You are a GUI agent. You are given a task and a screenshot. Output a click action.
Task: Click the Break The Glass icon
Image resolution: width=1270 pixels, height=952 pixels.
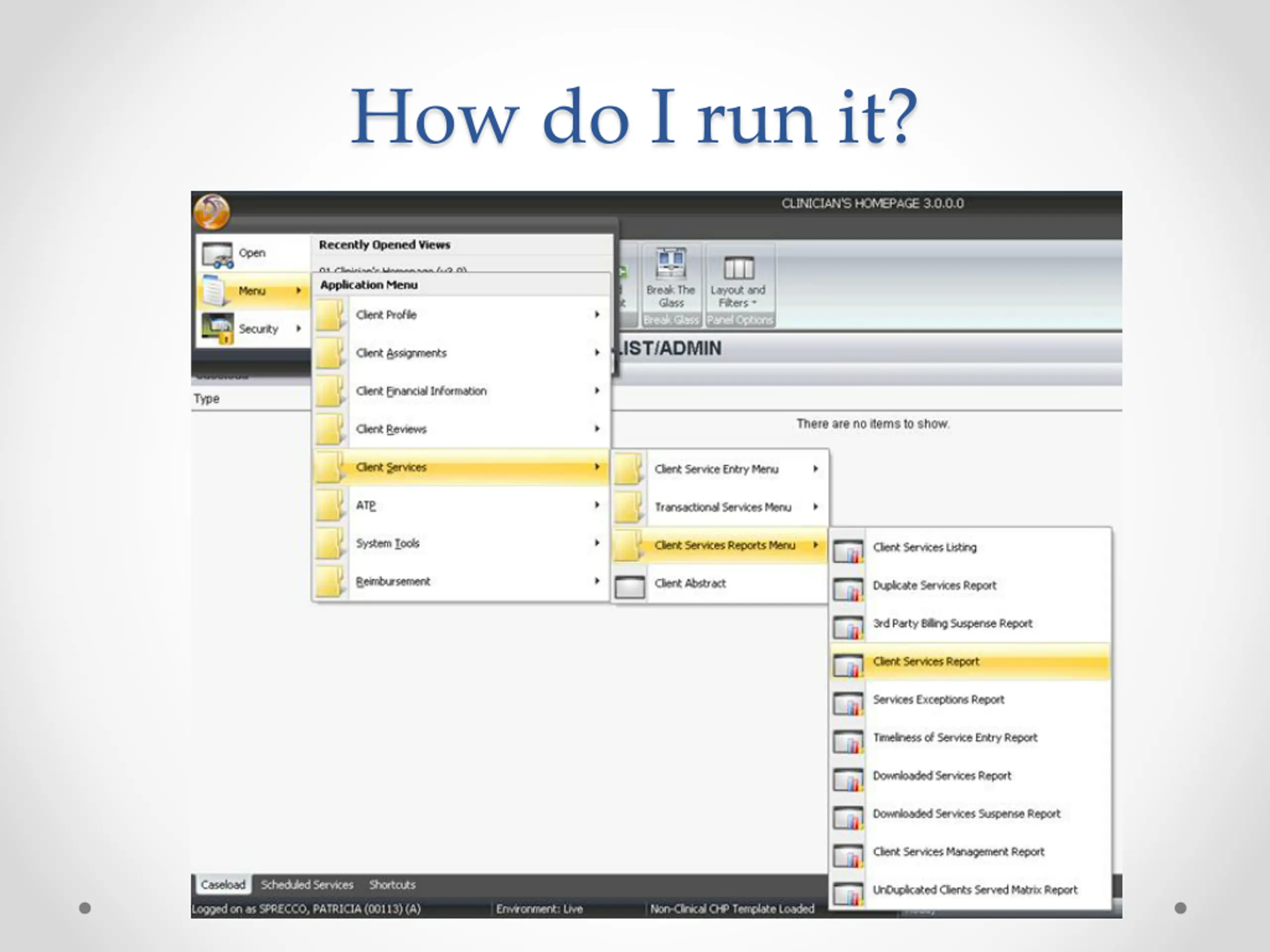pos(671,263)
